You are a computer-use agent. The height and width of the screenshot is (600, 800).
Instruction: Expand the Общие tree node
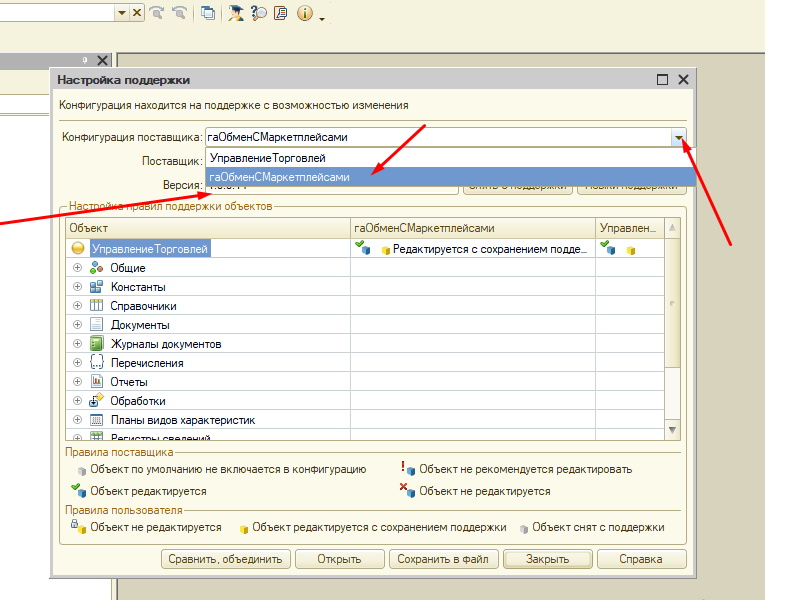(x=78, y=268)
